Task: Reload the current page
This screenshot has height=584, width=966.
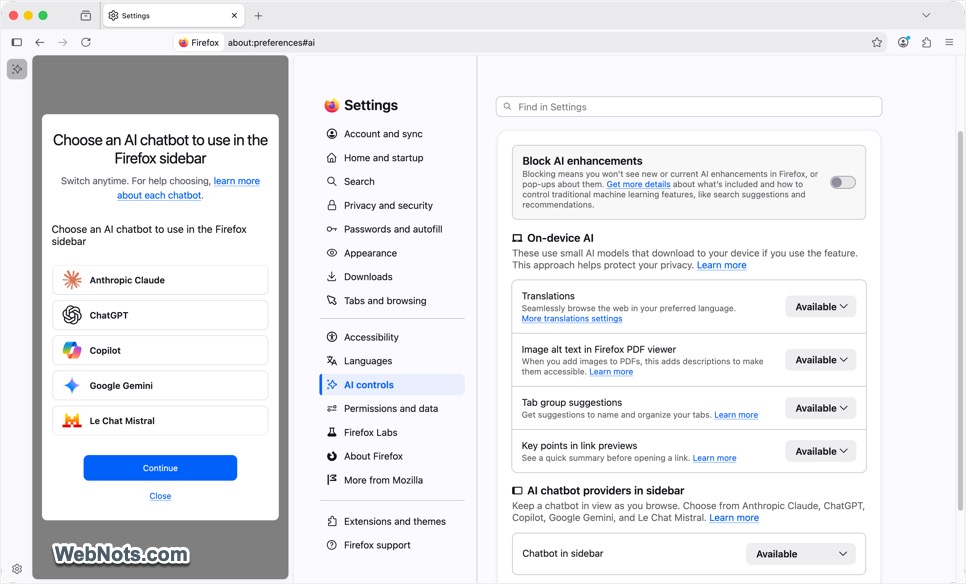Action: click(86, 43)
